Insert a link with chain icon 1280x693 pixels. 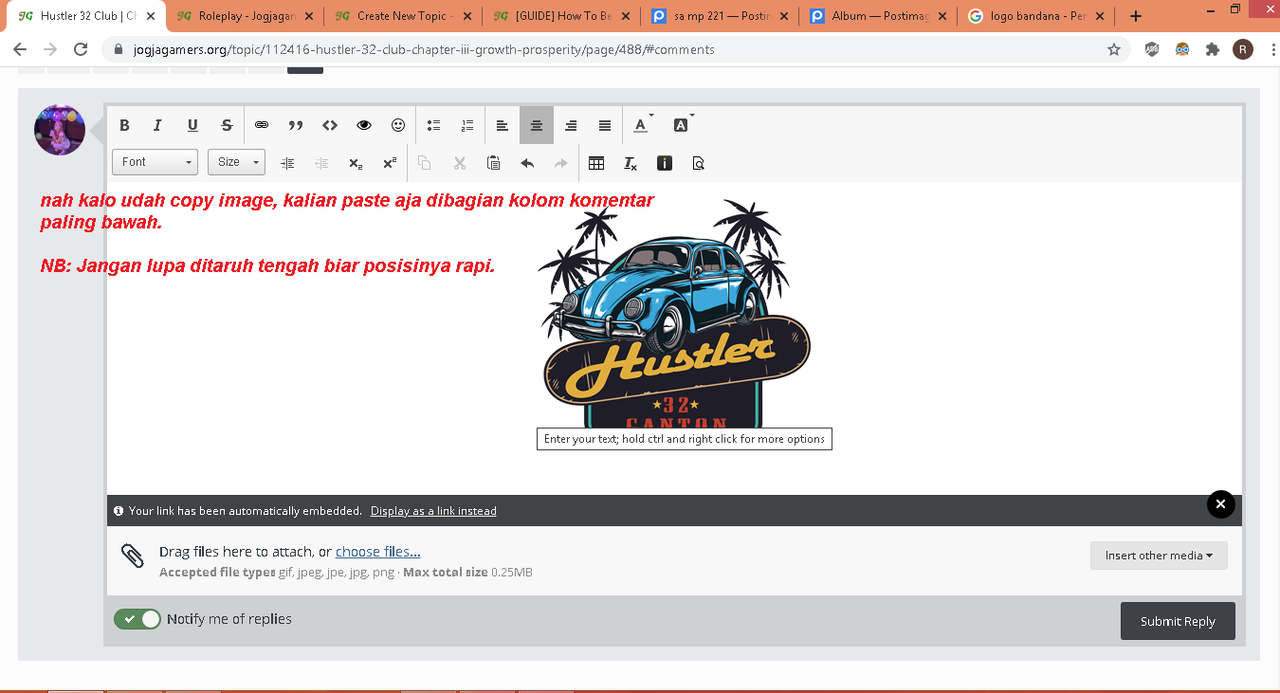261,125
